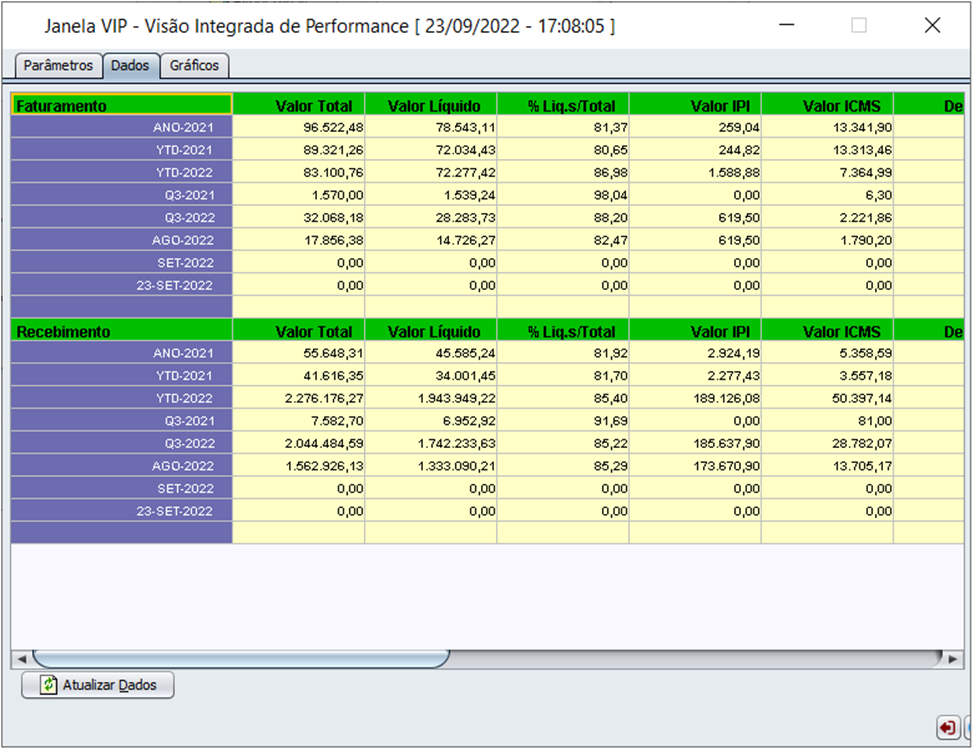Image resolution: width=975 pixels, height=750 pixels.
Task: Switch to the Parâmetros tab
Action: click(x=58, y=66)
